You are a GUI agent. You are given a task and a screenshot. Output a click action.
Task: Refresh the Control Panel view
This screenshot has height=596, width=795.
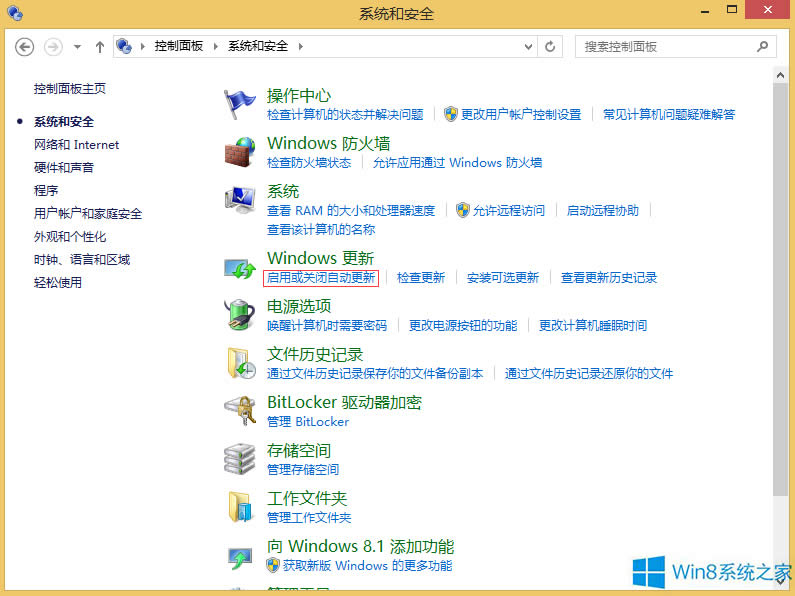pos(550,47)
